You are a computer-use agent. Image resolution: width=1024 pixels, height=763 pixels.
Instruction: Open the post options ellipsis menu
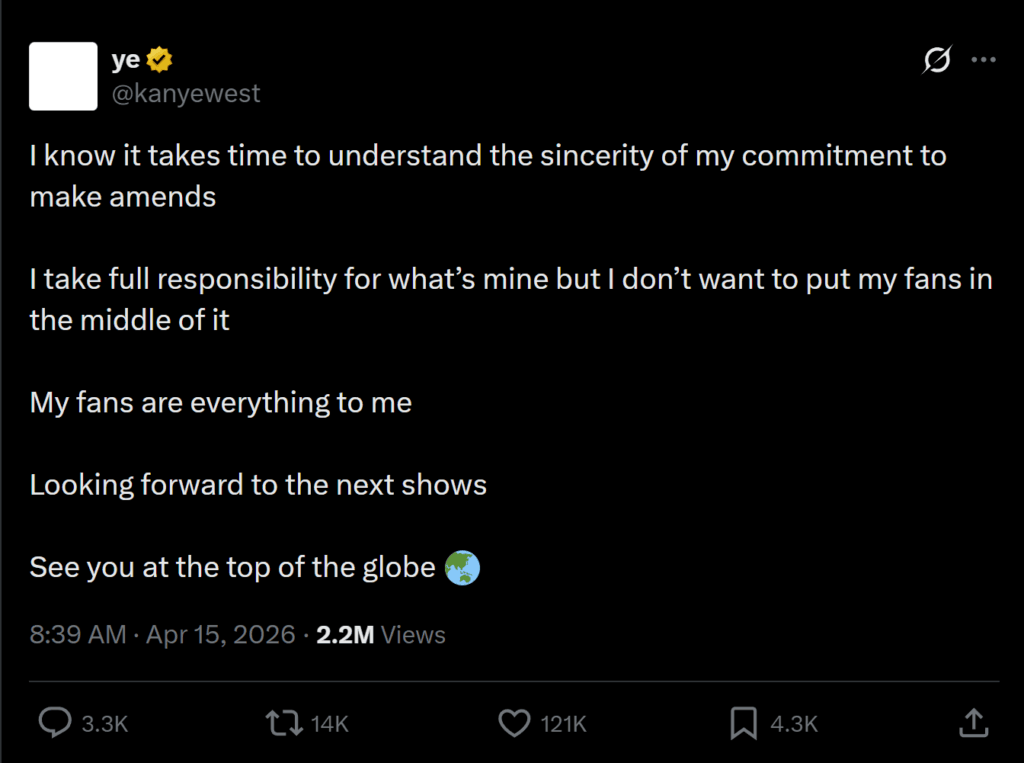984,58
